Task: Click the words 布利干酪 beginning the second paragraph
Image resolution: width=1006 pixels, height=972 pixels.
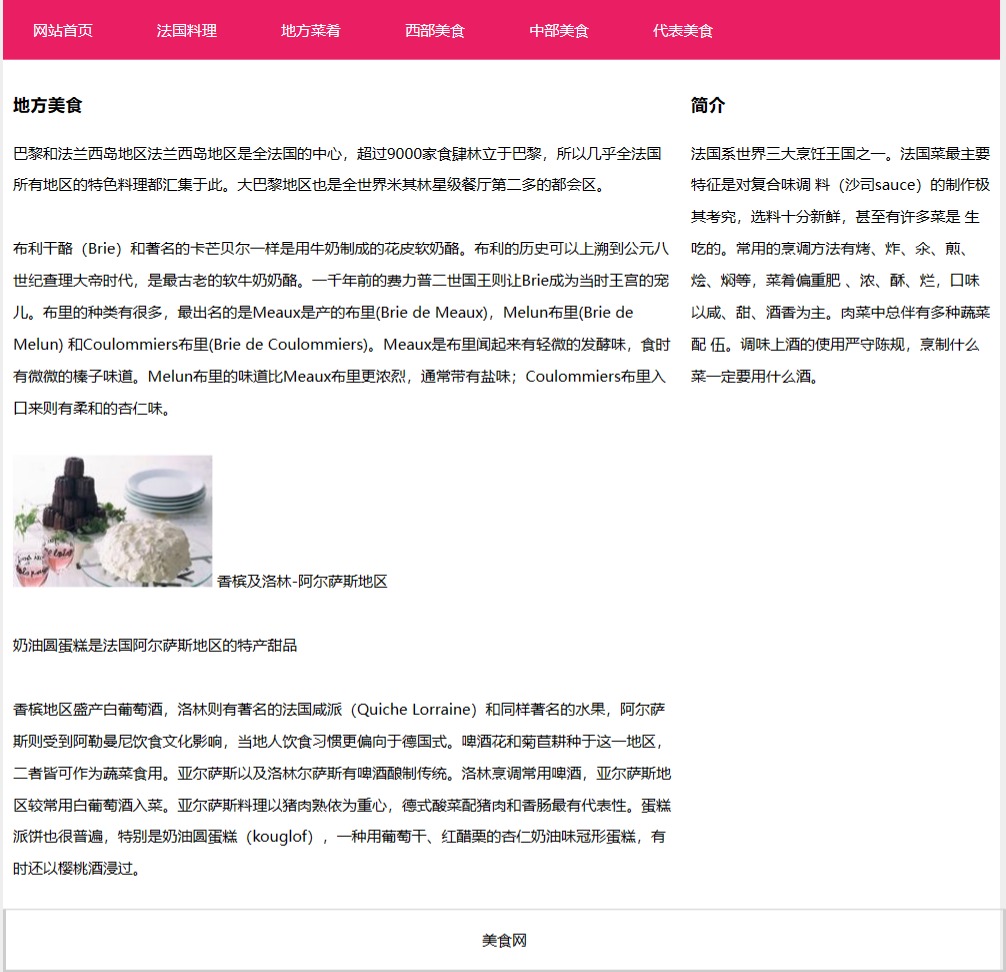Action: (43, 249)
